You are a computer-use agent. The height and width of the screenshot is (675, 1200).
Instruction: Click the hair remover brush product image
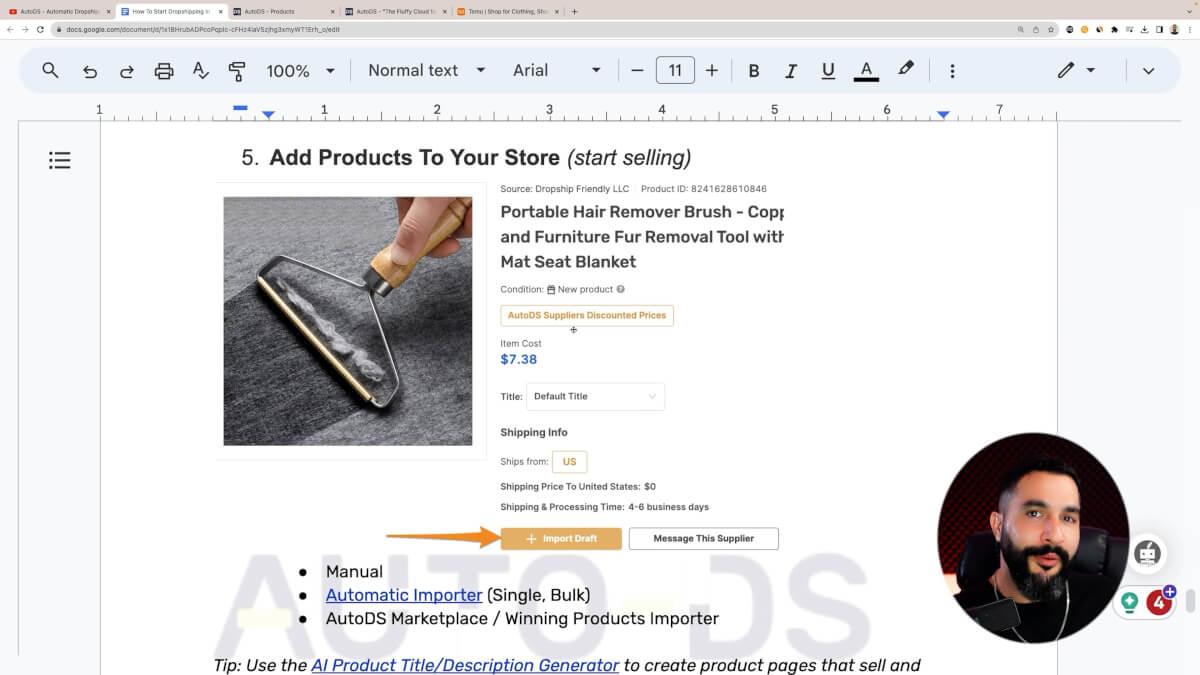(x=348, y=321)
